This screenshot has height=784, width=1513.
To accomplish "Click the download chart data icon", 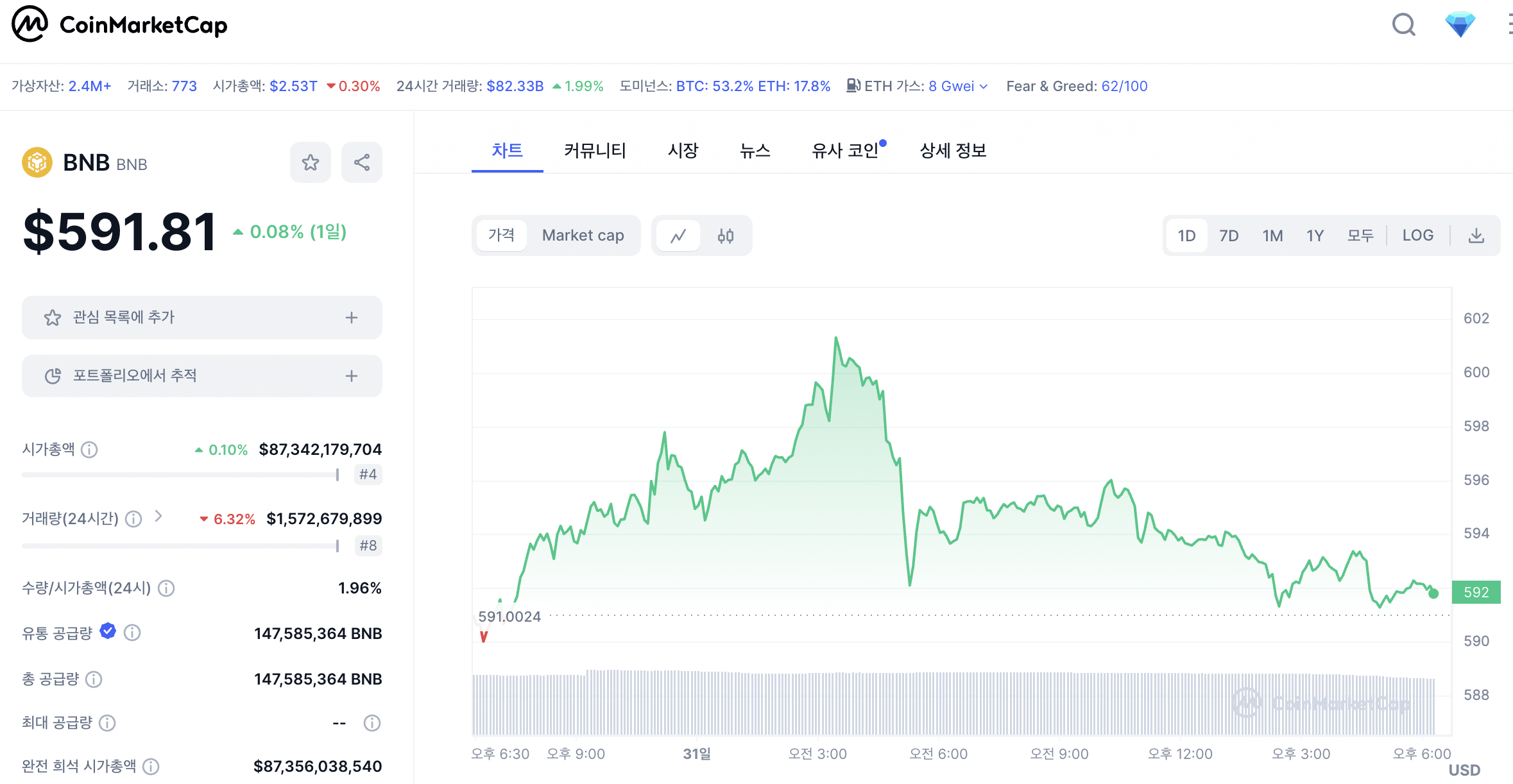I will click(x=1476, y=235).
